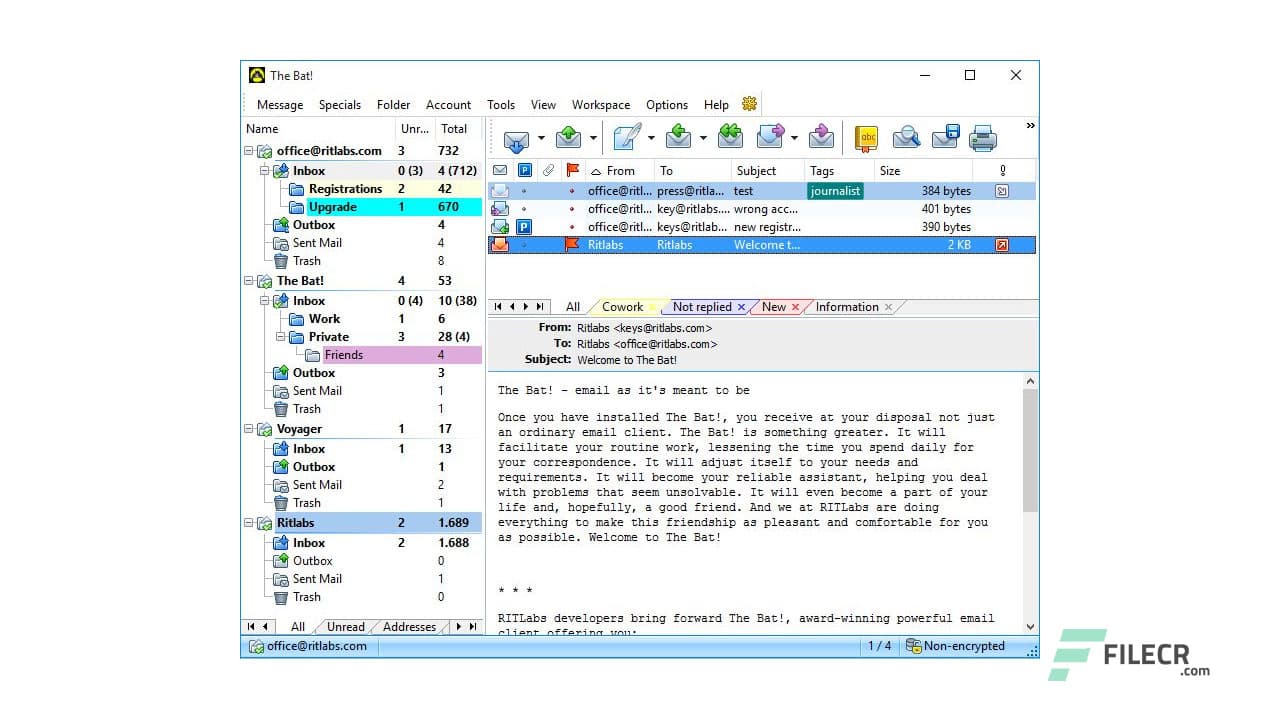Collapse the office@ritlabs.com account tree

pos(248,151)
